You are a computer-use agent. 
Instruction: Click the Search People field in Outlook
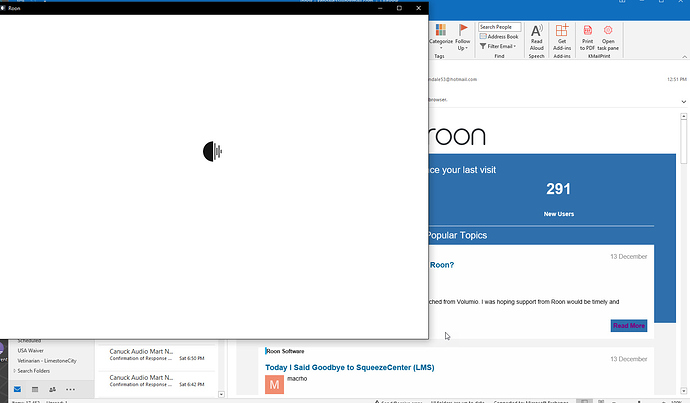pos(499,27)
